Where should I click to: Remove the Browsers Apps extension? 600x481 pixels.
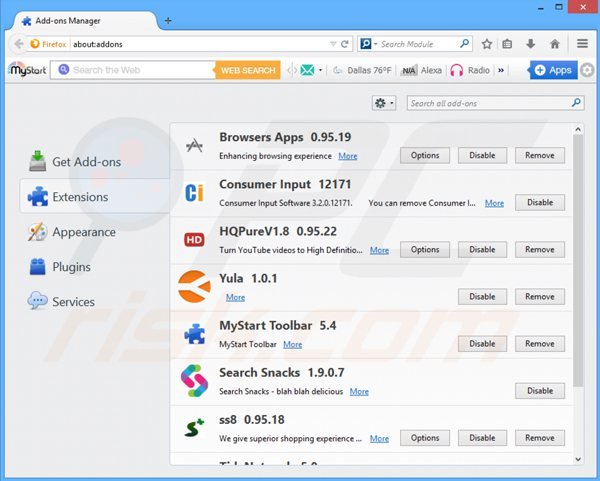[x=540, y=155]
